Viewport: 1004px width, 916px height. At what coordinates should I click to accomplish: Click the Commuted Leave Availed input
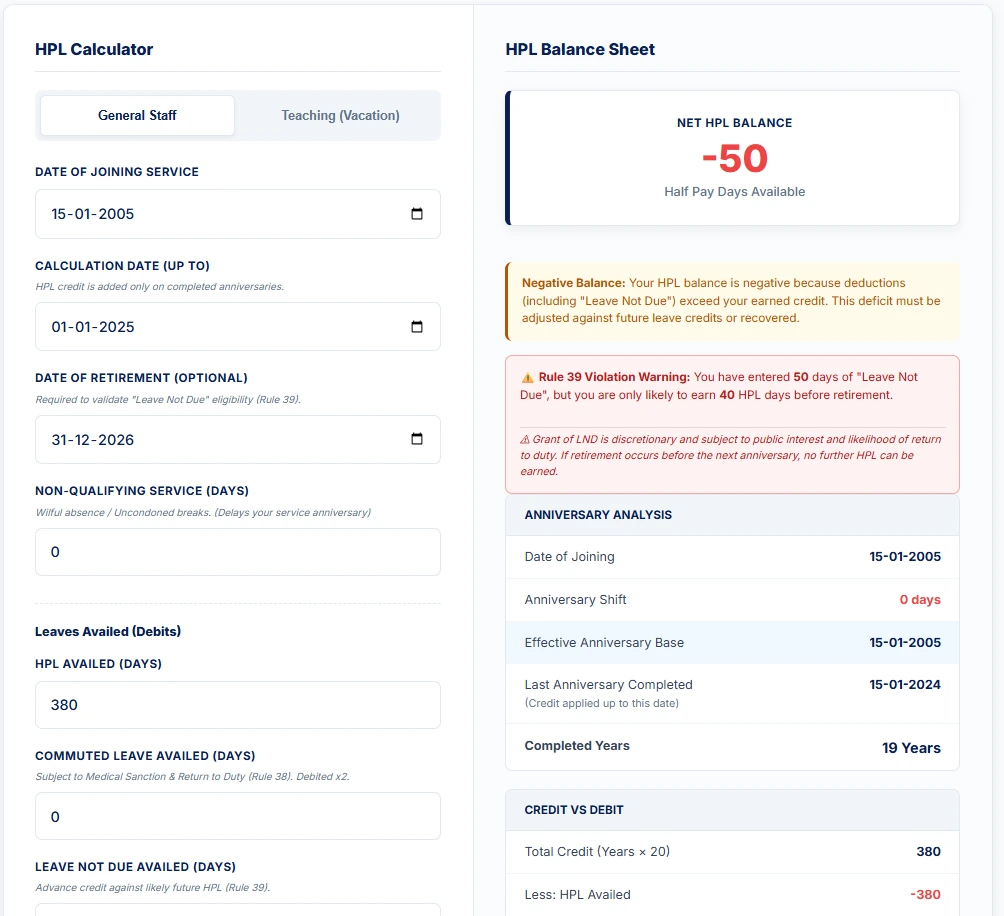click(237, 816)
